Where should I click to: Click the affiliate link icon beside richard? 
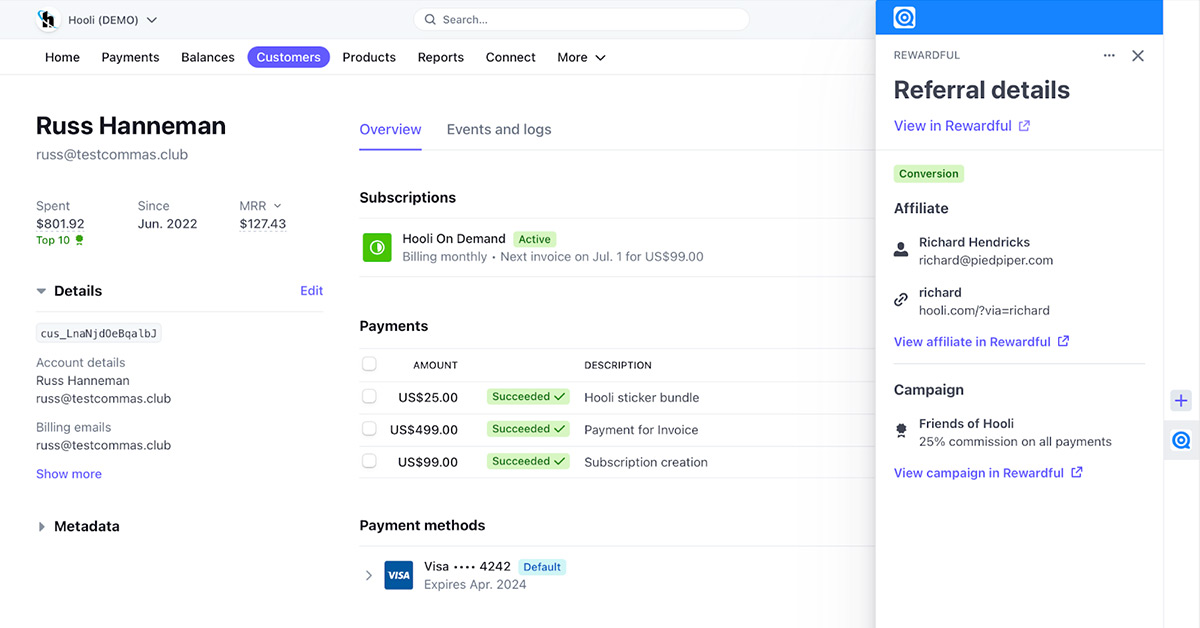tap(901, 300)
